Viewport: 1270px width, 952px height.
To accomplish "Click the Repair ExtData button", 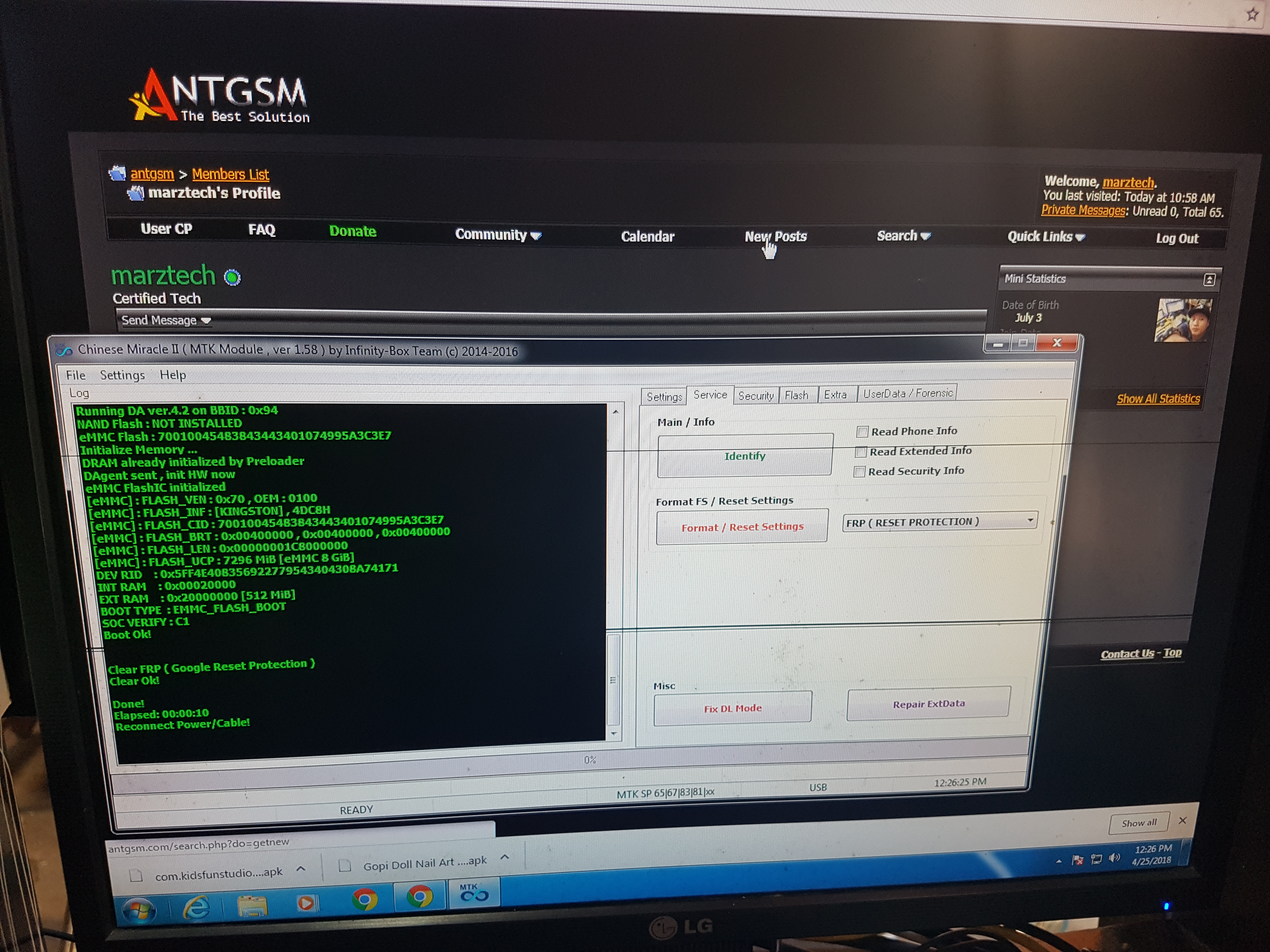I will [928, 704].
